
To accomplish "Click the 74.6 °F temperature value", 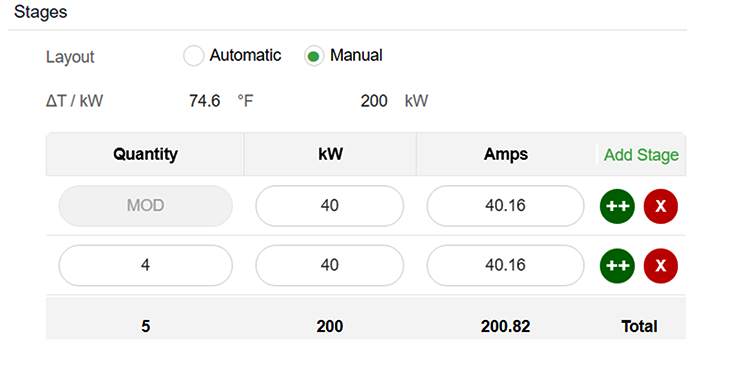I will [x=221, y=101].
